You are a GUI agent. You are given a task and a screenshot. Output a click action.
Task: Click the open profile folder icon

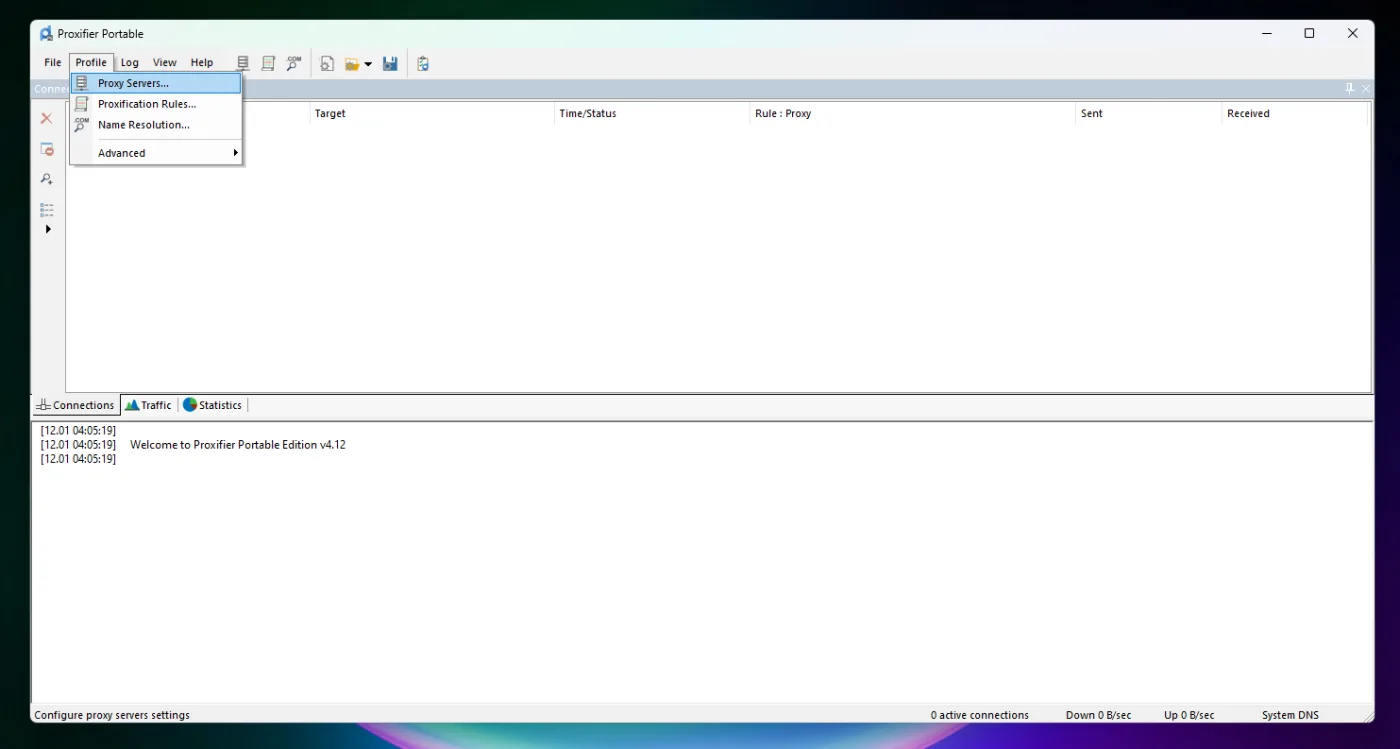352,64
